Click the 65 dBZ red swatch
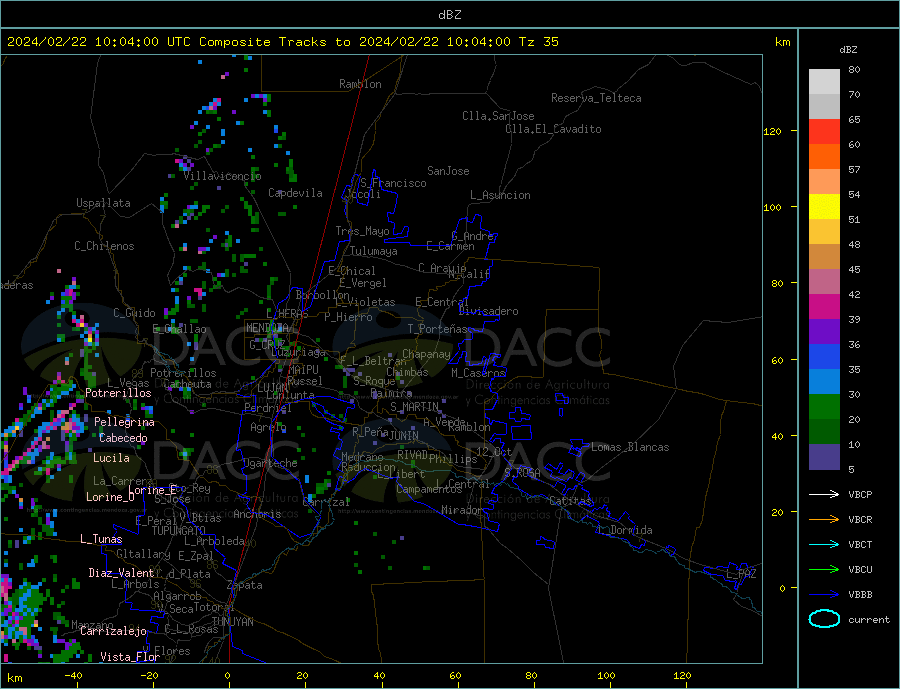Viewport: 900px width, 689px height. tap(824, 131)
